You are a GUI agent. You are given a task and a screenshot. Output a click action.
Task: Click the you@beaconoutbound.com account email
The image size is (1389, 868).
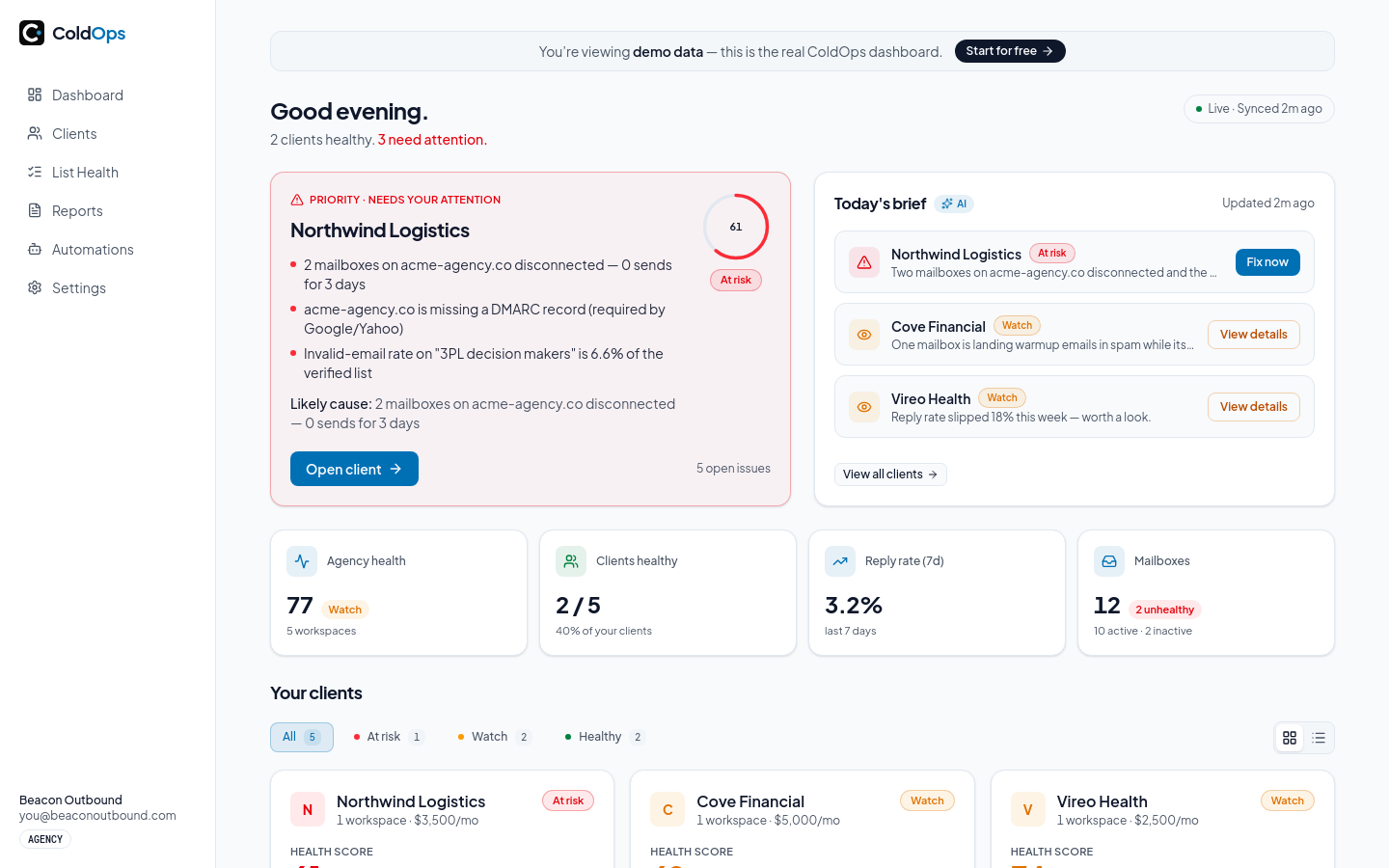pos(97,816)
